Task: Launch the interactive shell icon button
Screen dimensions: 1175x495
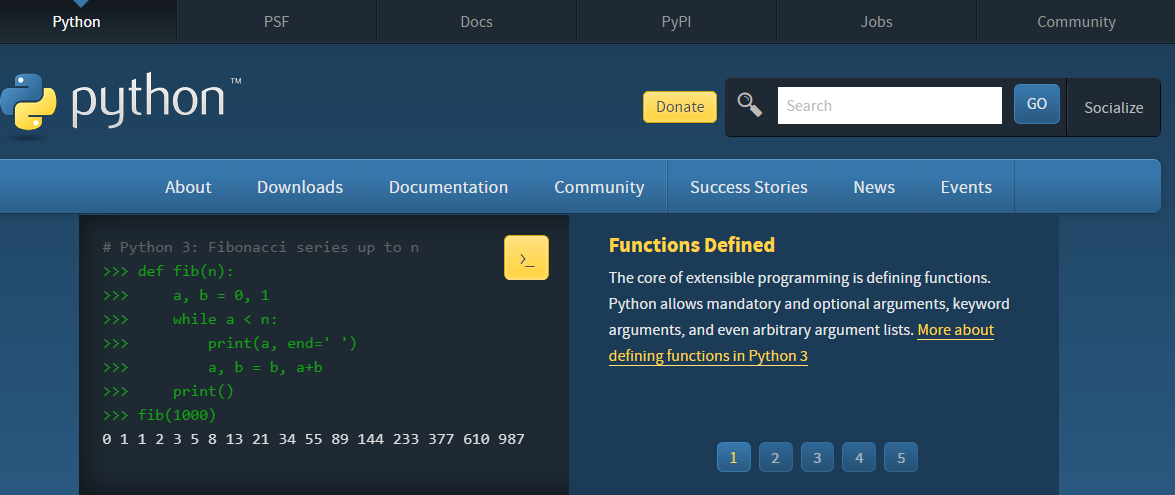Action: coord(526,258)
